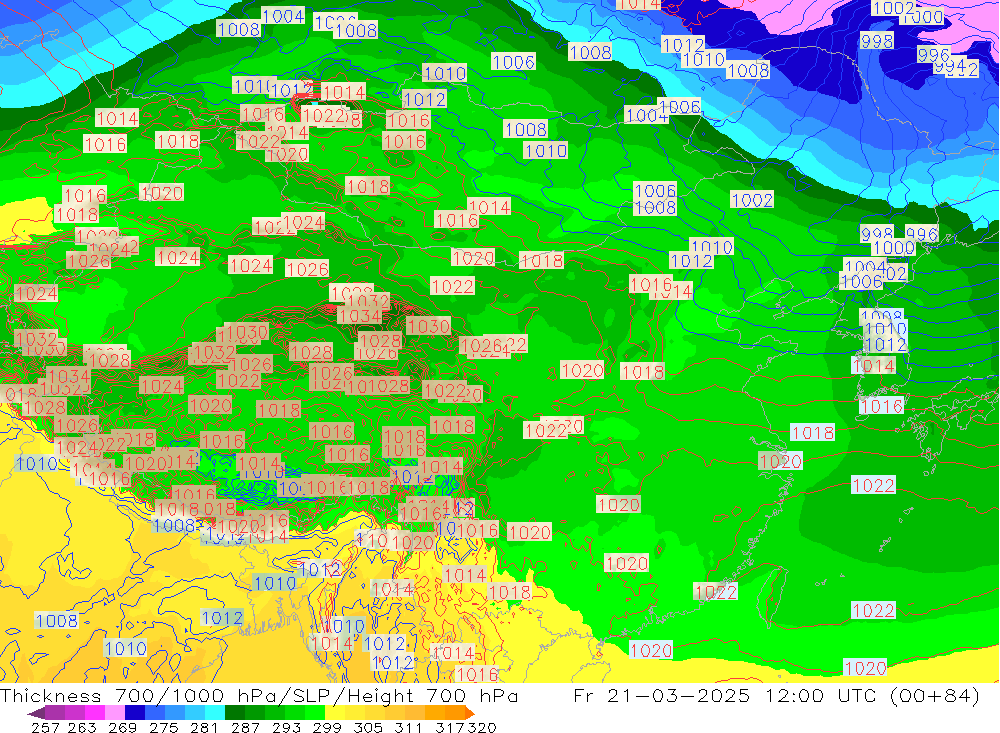Viewport: 1000px width, 733px height.
Task: Click legend value 287
Action: [x=245, y=727]
